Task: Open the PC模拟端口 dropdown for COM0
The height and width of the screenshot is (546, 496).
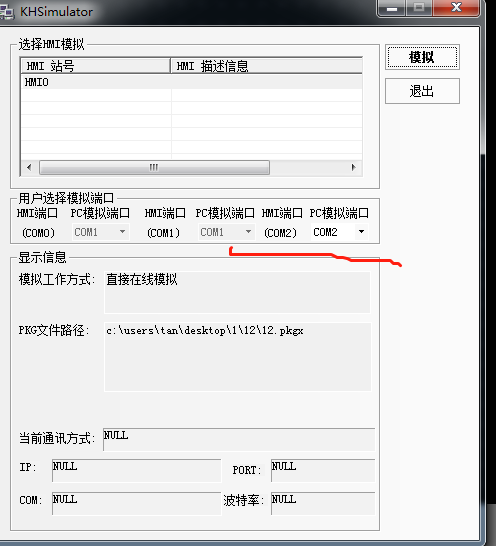Action: click(101, 232)
